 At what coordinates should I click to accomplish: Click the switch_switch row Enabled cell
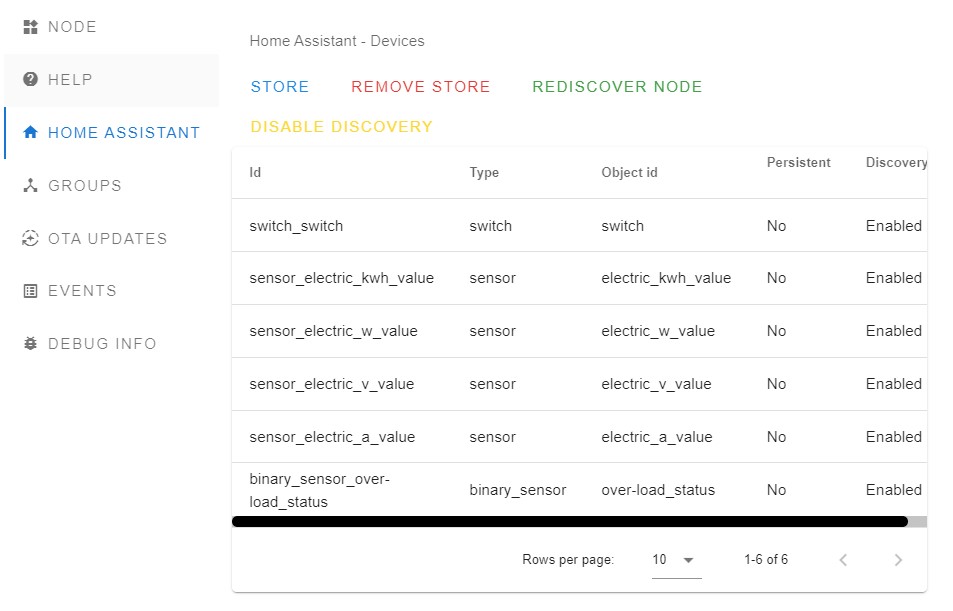(893, 226)
